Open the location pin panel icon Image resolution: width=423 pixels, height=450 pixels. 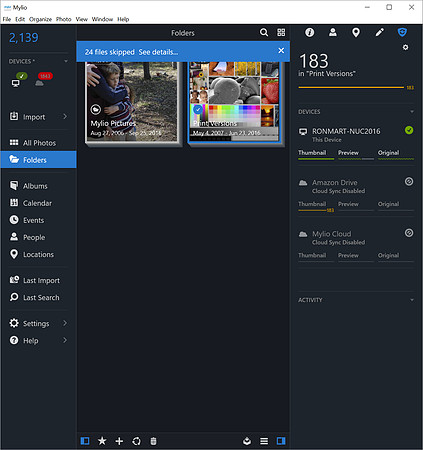[x=356, y=32]
